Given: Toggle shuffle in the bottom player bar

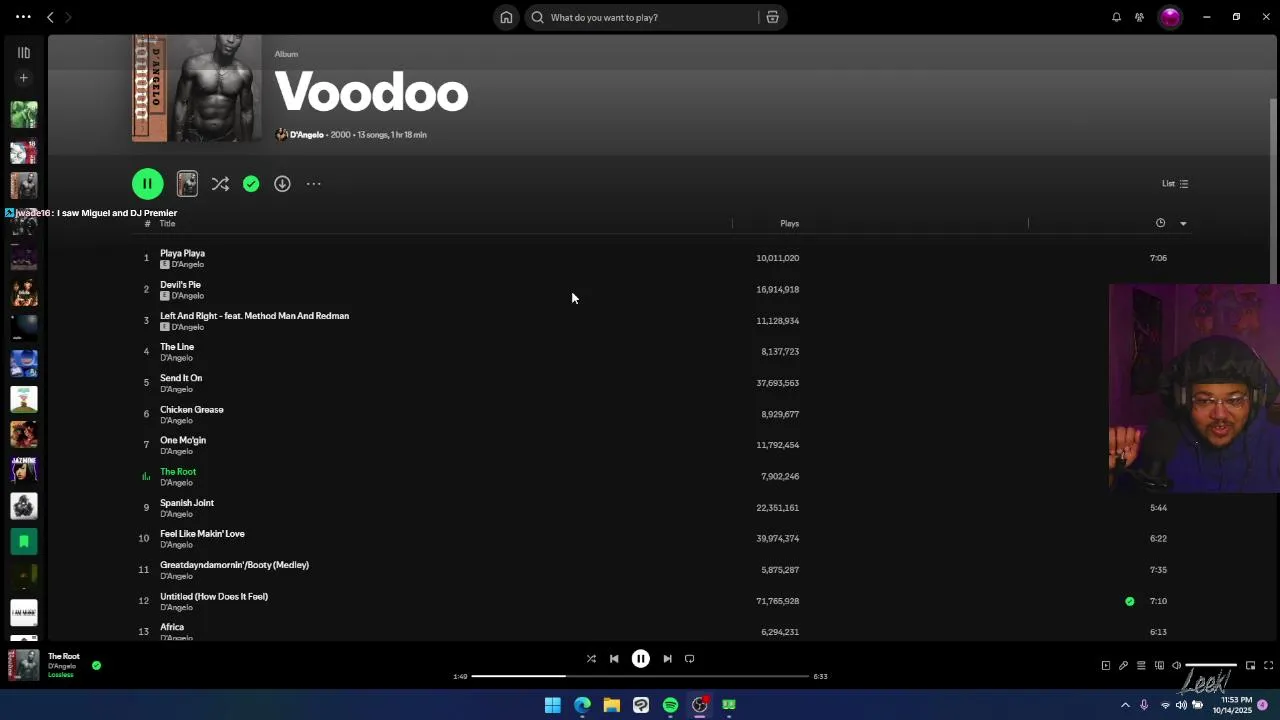Looking at the screenshot, I should coord(591,659).
